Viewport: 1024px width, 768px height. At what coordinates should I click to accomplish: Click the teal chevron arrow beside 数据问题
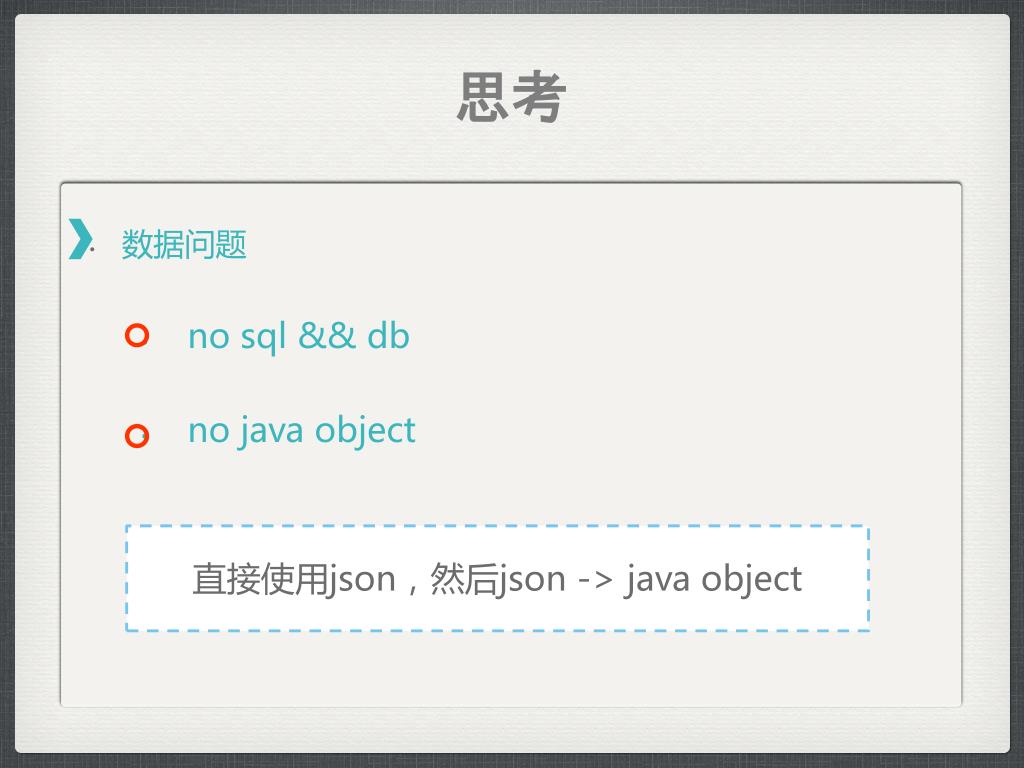click(80, 239)
